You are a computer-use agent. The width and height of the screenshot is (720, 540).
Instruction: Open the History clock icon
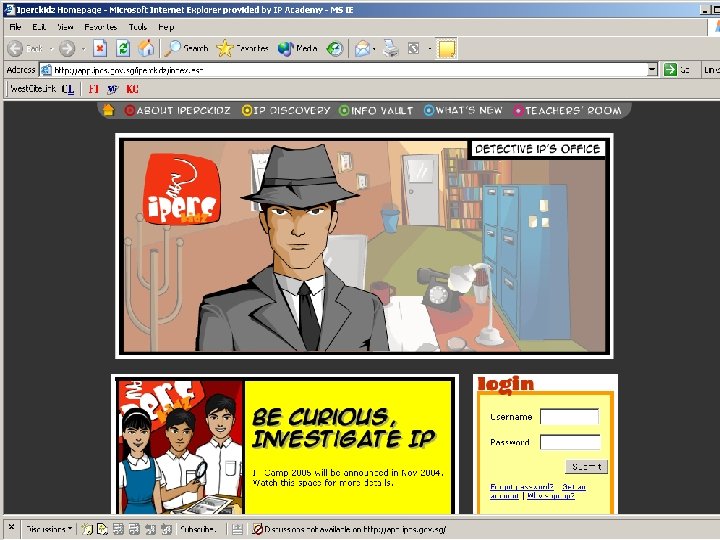pyautogui.click(x=335, y=48)
